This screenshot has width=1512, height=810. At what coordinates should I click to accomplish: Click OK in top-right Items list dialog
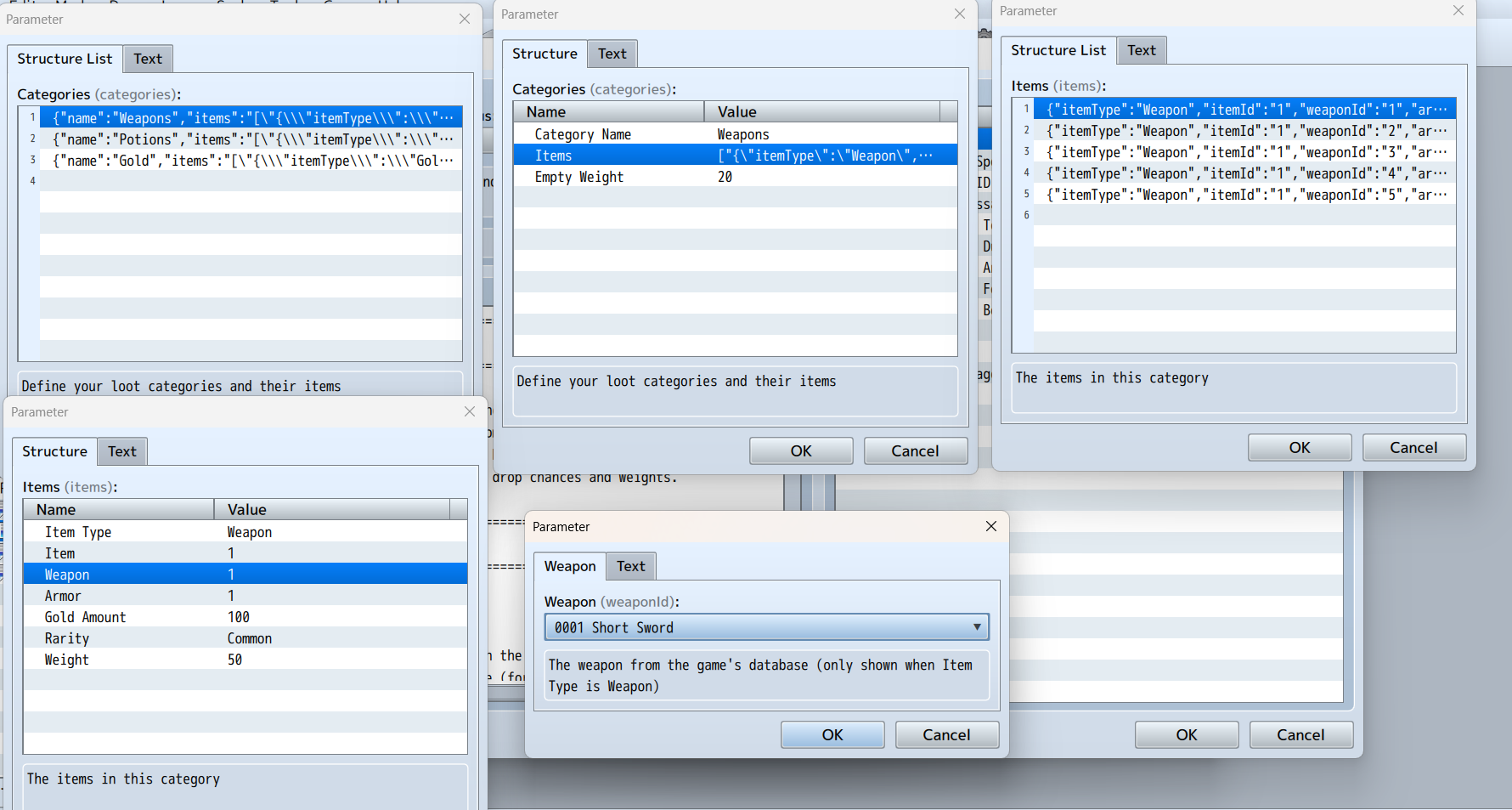point(1300,447)
